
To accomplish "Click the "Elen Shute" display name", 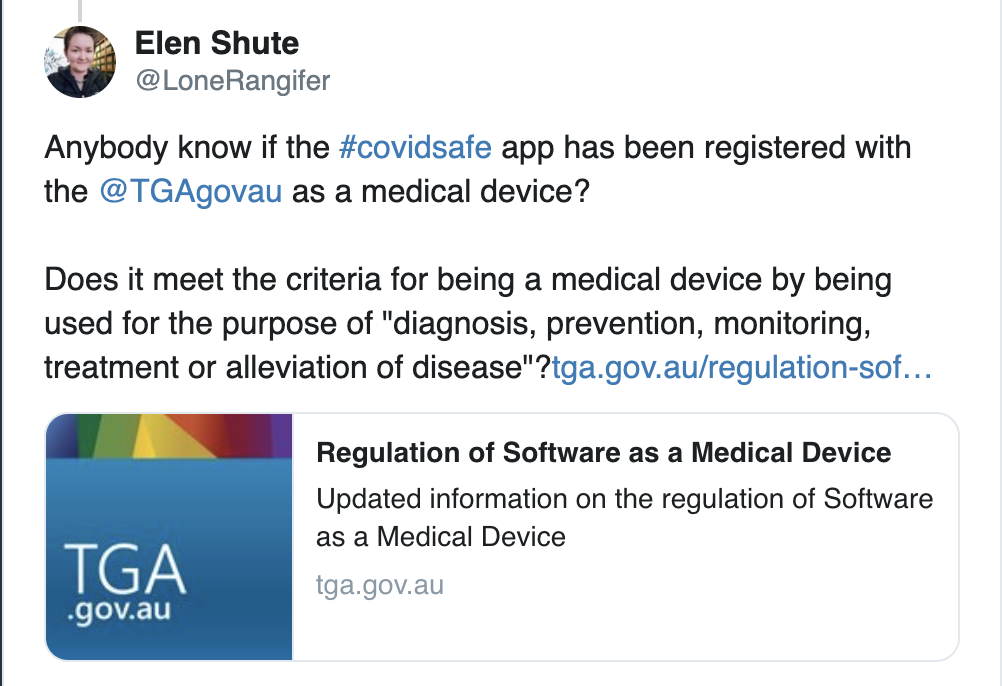I will point(216,43).
